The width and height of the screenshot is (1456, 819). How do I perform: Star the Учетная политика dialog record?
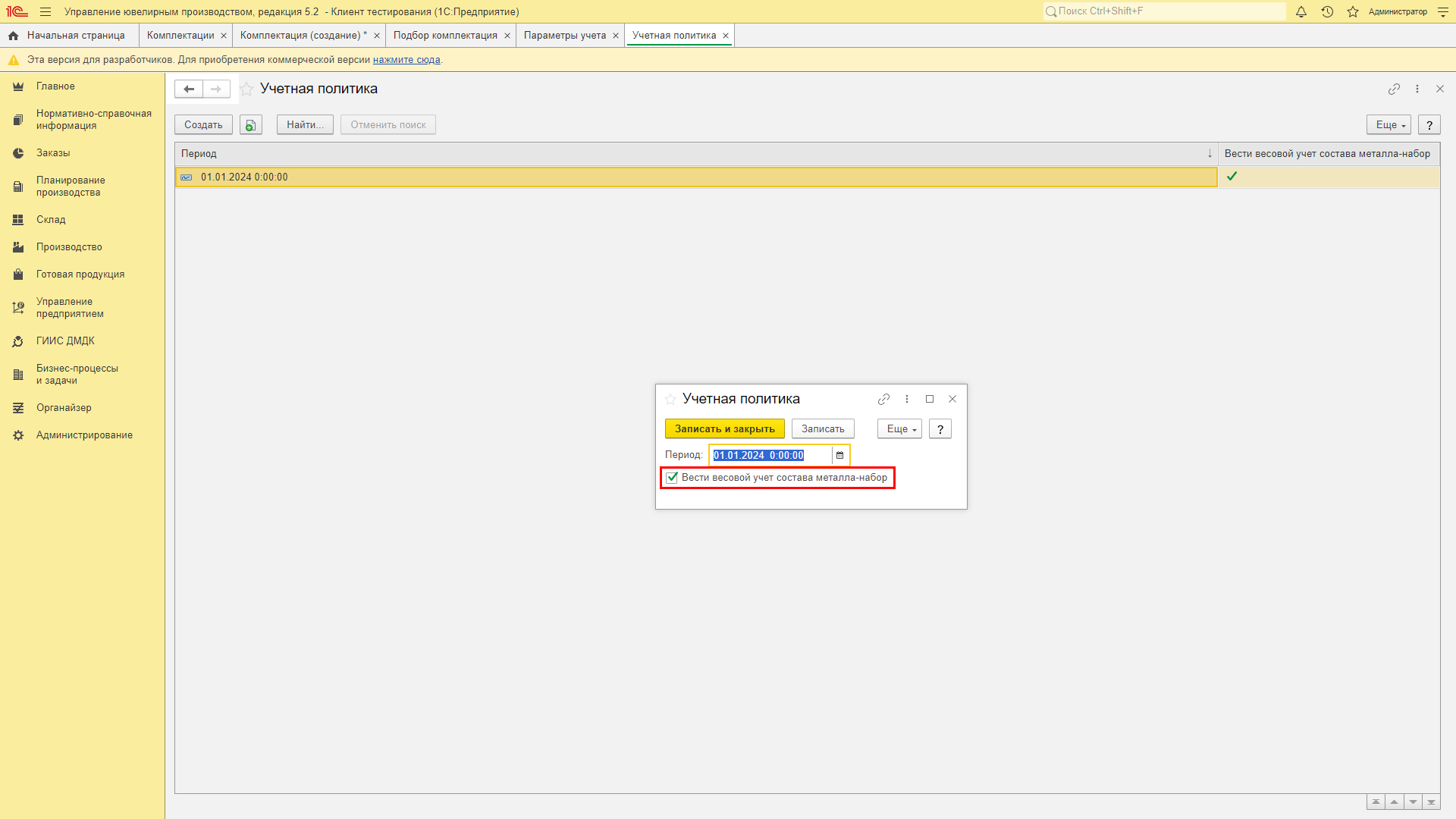(670, 400)
